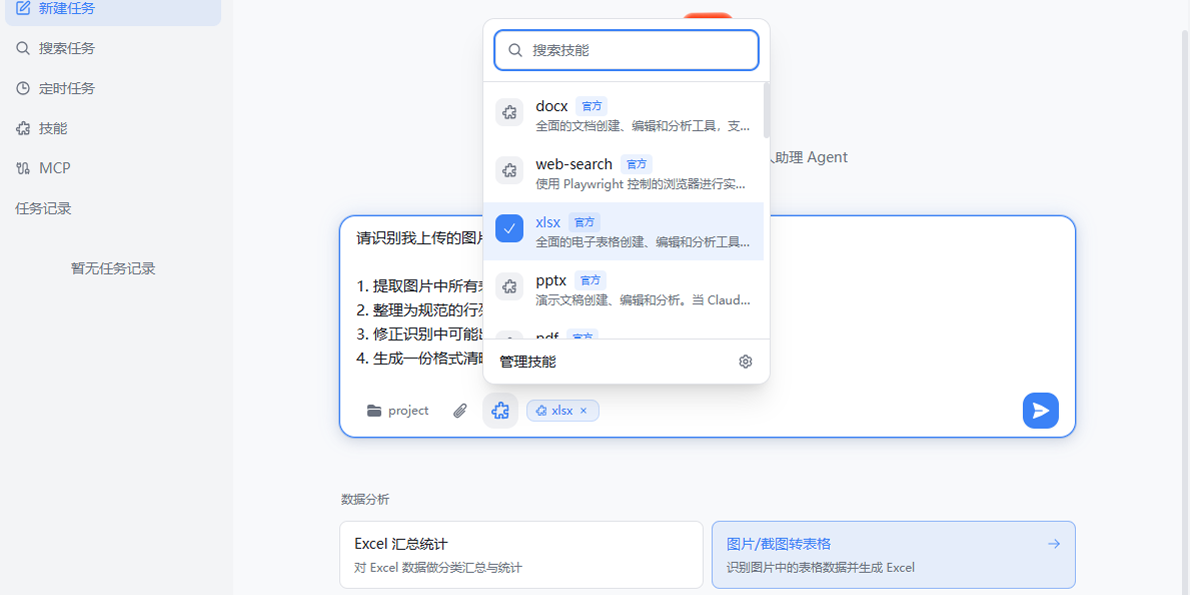
Task: Go to 定时任务 in sidebar
Action: coord(66,88)
